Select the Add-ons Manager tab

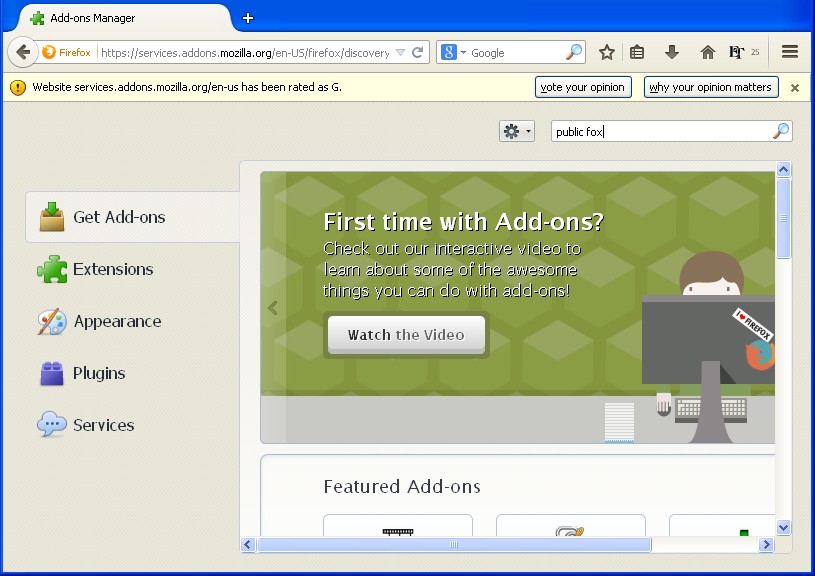click(x=125, y=18)
